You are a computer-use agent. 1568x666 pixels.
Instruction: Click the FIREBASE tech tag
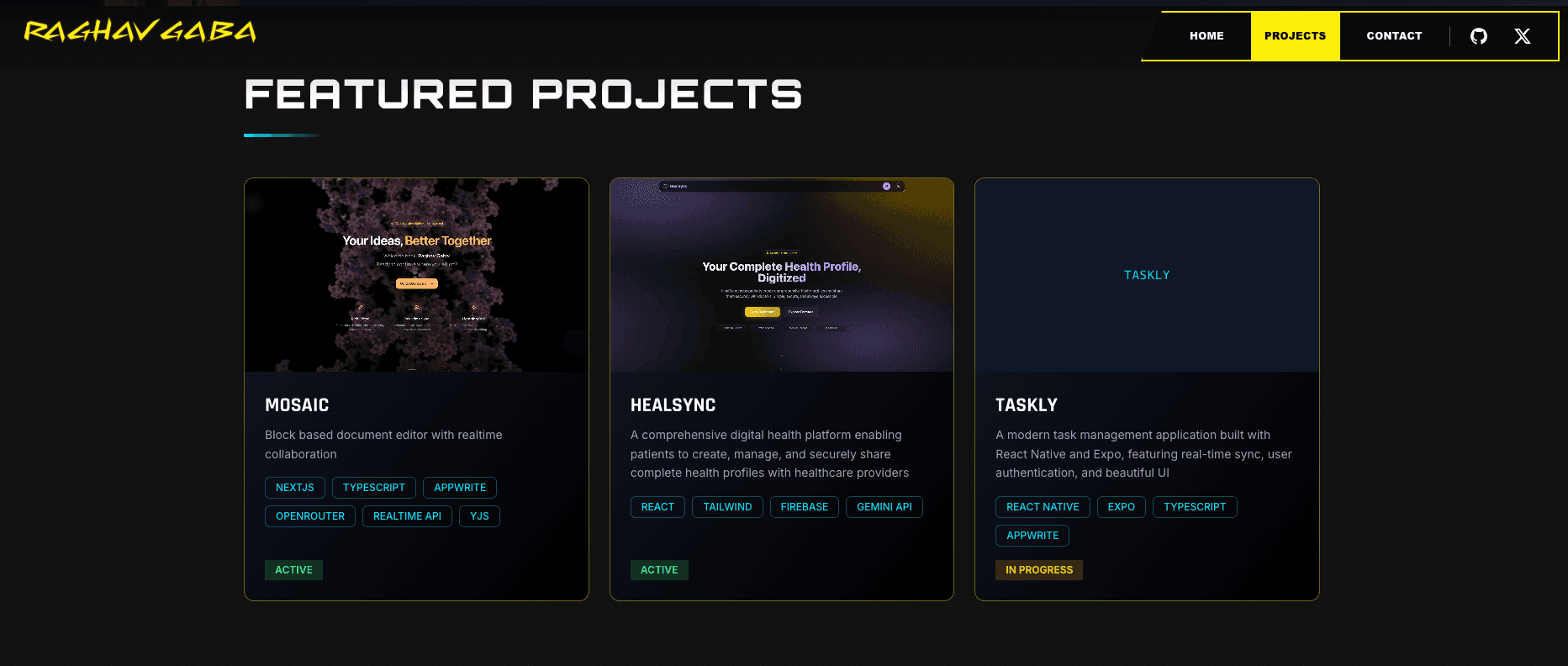[x=804, y=507]
